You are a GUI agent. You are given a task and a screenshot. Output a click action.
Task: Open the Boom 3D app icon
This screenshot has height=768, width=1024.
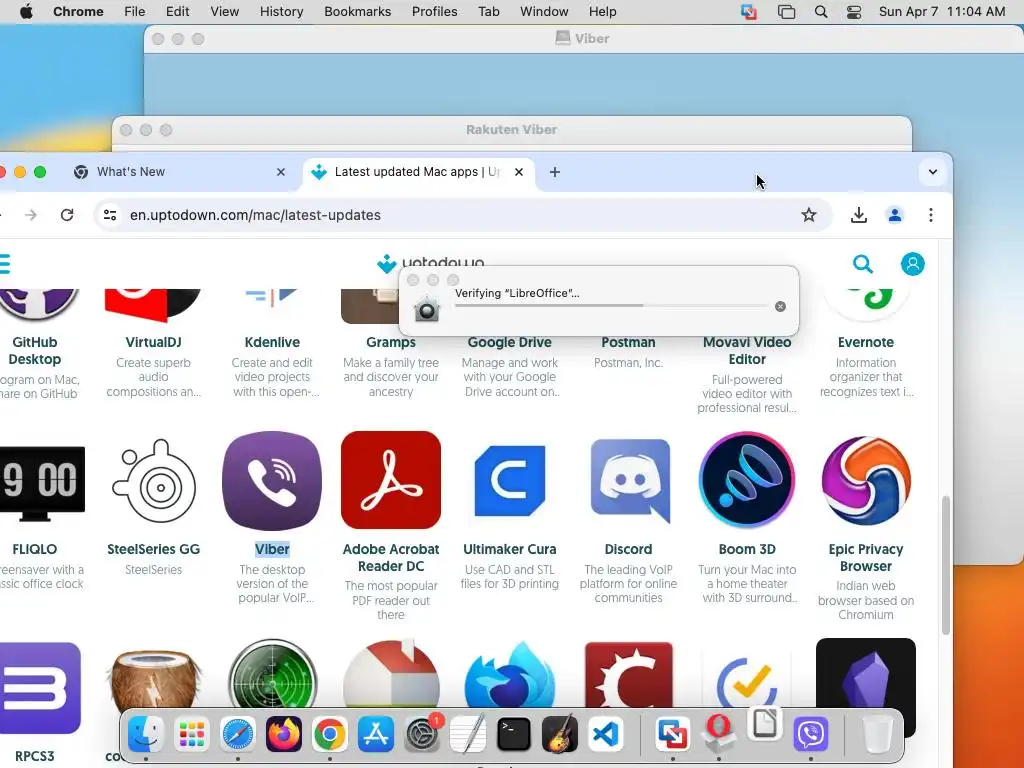click(x=747, y=480)
